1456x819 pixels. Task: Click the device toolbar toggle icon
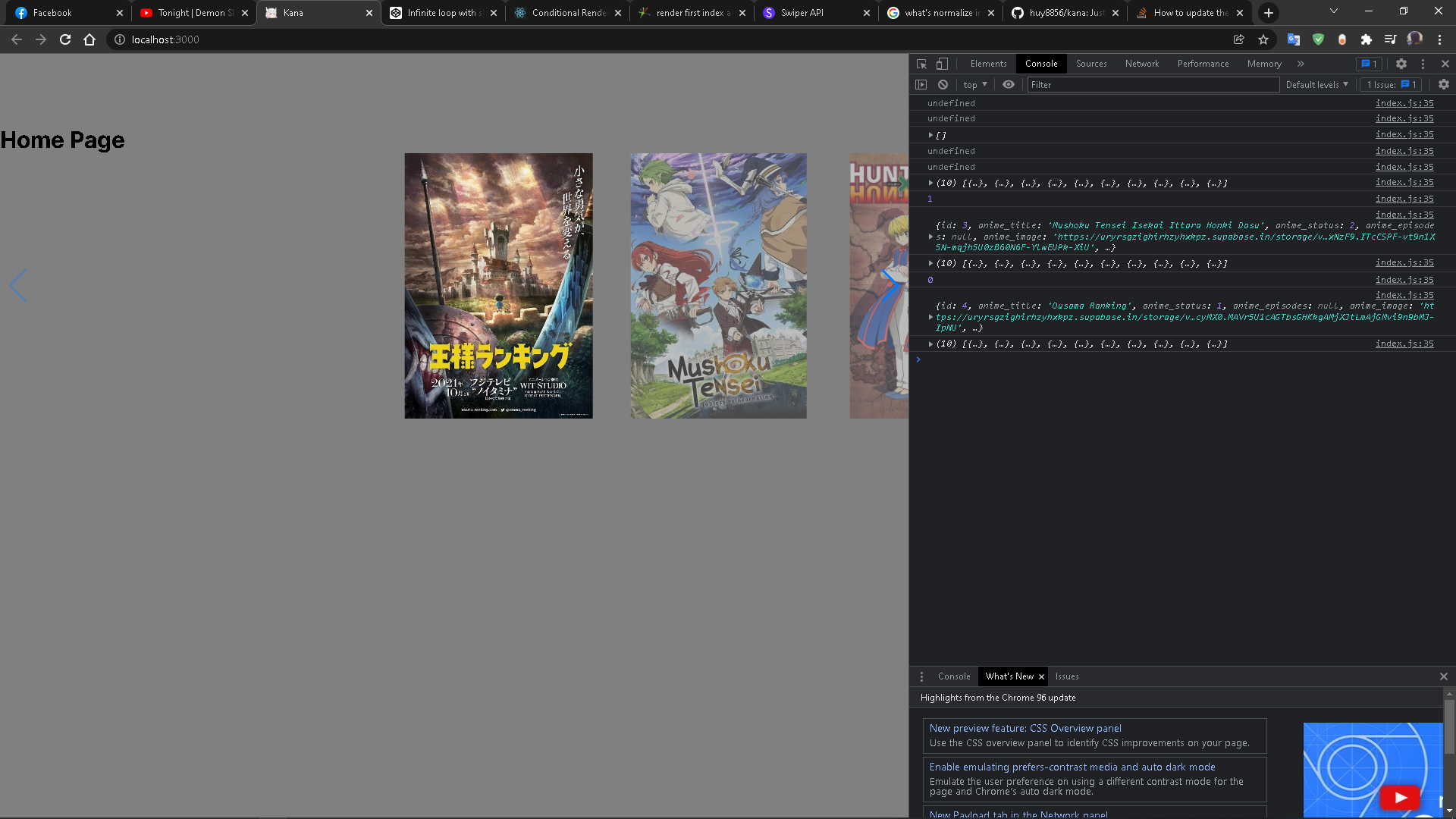click(942, 63)
